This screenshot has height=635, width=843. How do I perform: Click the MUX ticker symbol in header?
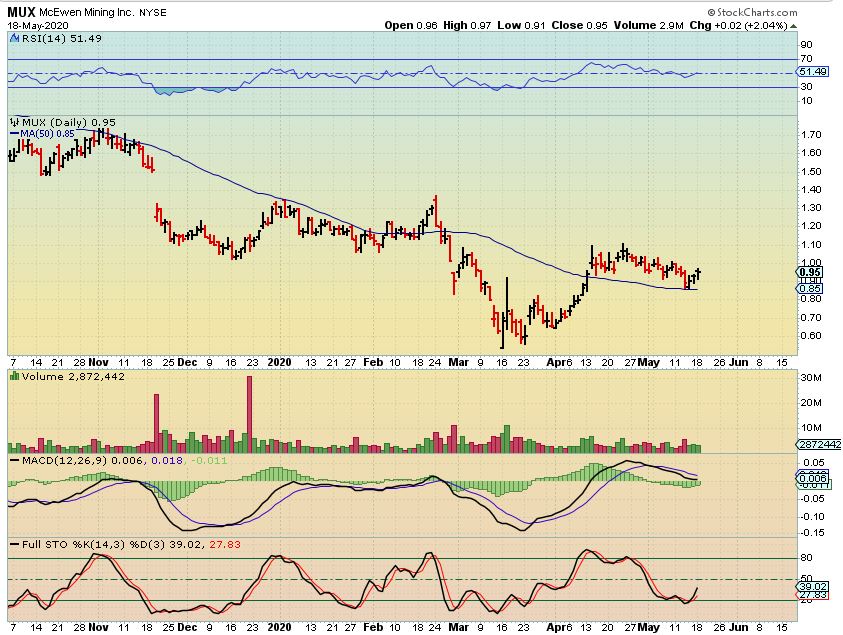(x=22, y=12)
